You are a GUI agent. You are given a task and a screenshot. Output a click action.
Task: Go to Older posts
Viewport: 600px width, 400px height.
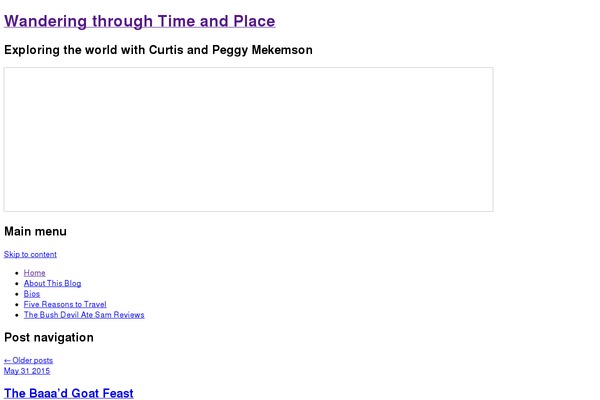point(28,360)
